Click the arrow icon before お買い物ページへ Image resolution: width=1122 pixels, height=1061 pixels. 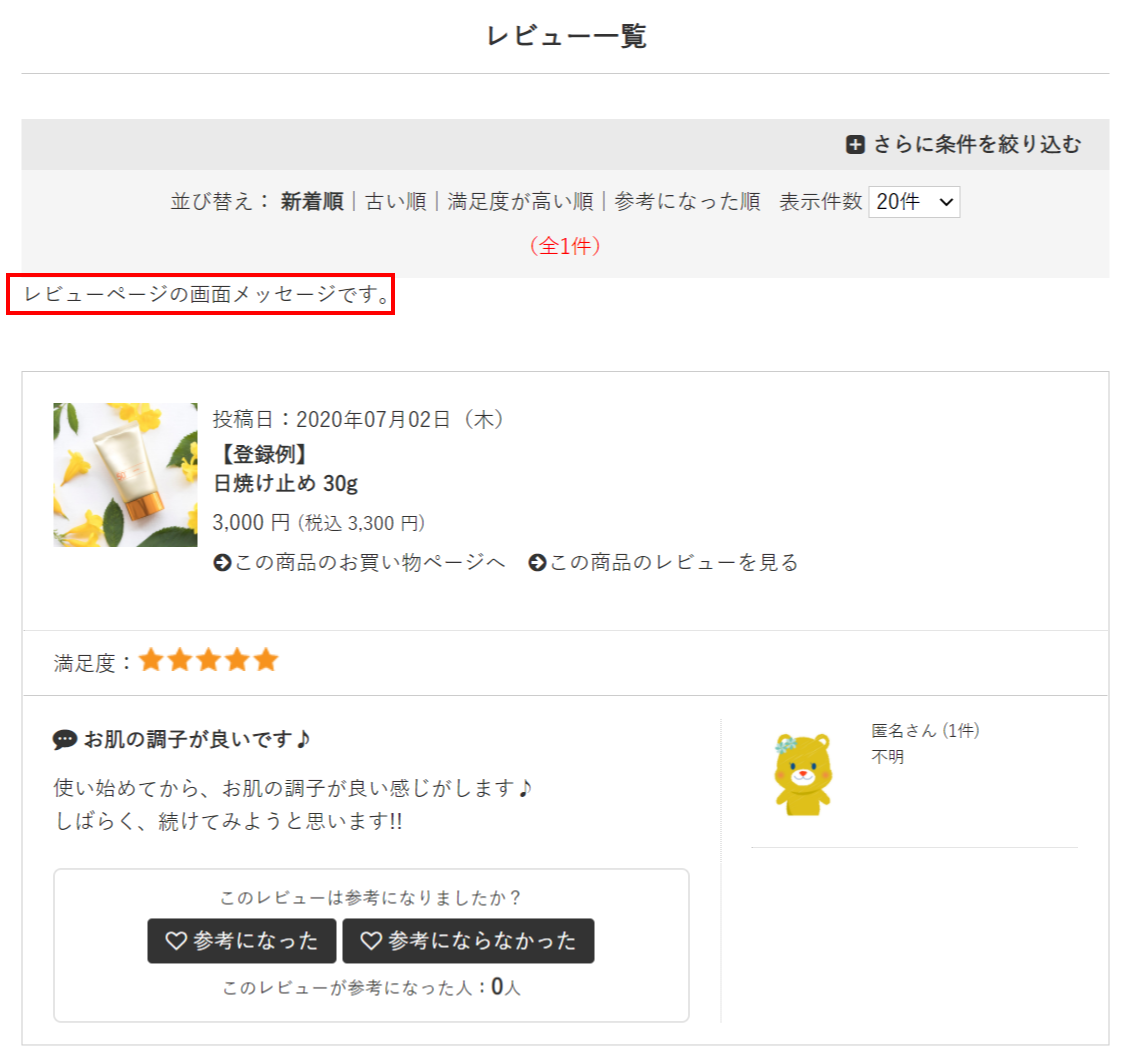[x=222, y=563]
